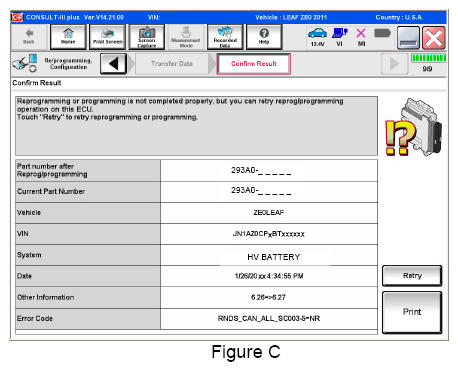The image size is (458, 371).
Task: Click the CONSULT-III plus logo icon
Action: [x=17, y=17]
